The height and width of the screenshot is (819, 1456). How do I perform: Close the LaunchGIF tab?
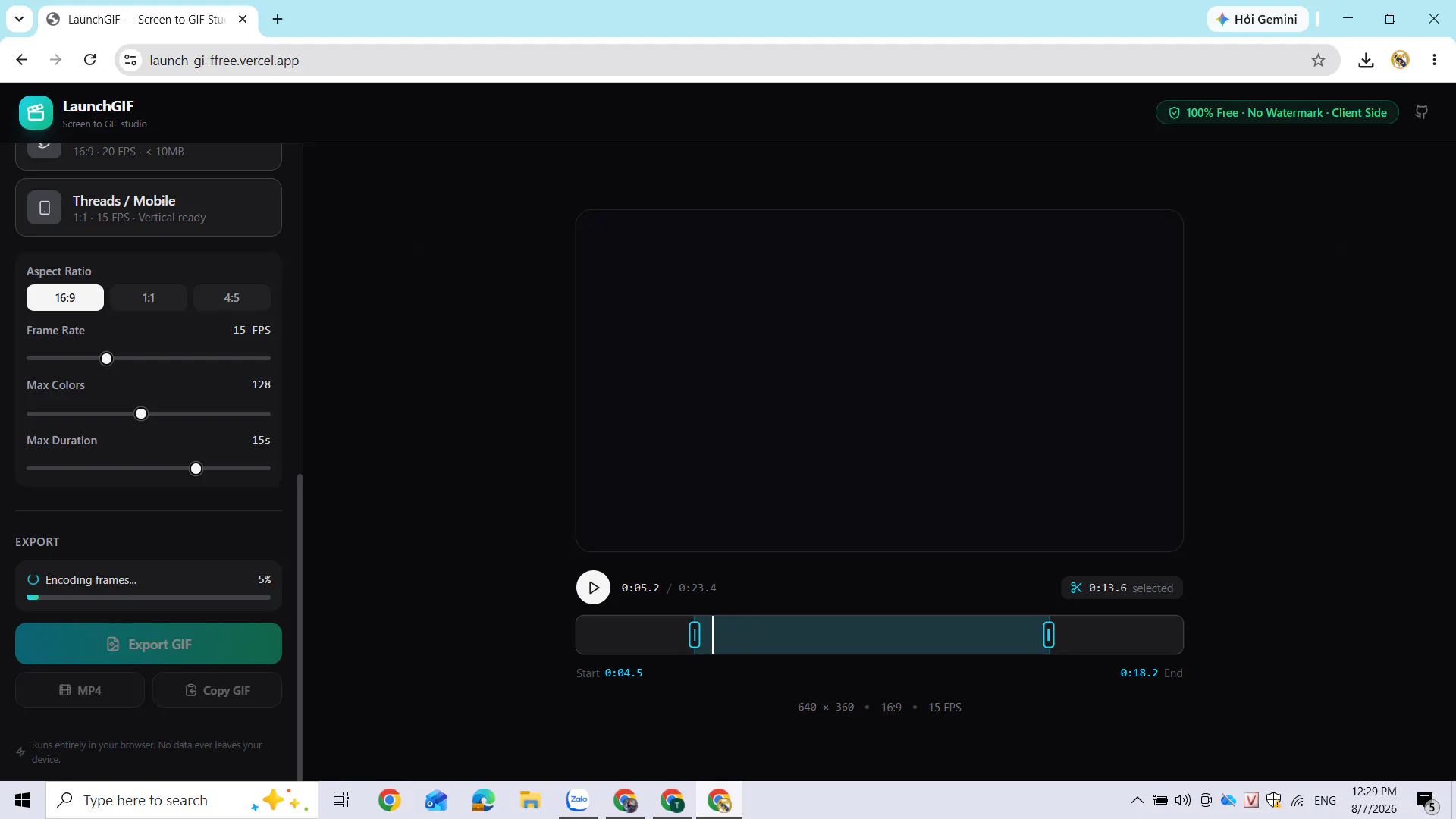(243, 19)
